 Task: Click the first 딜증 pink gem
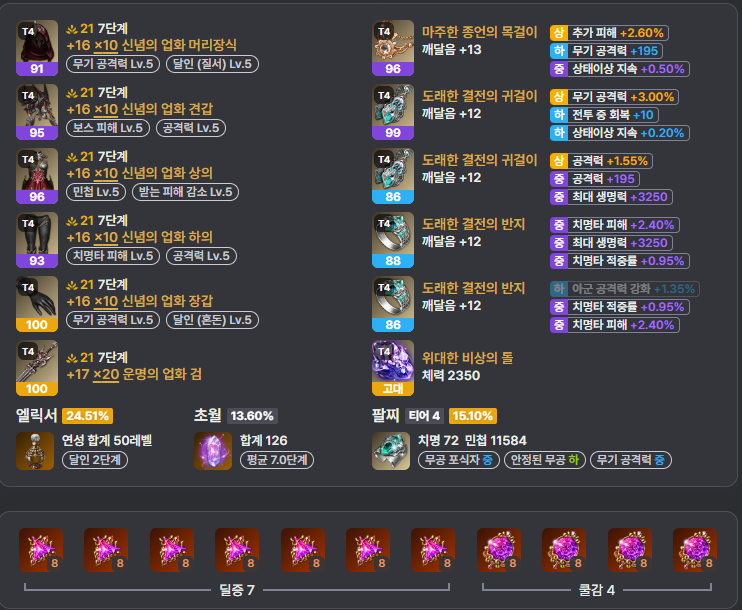click(x=41, y=550)
